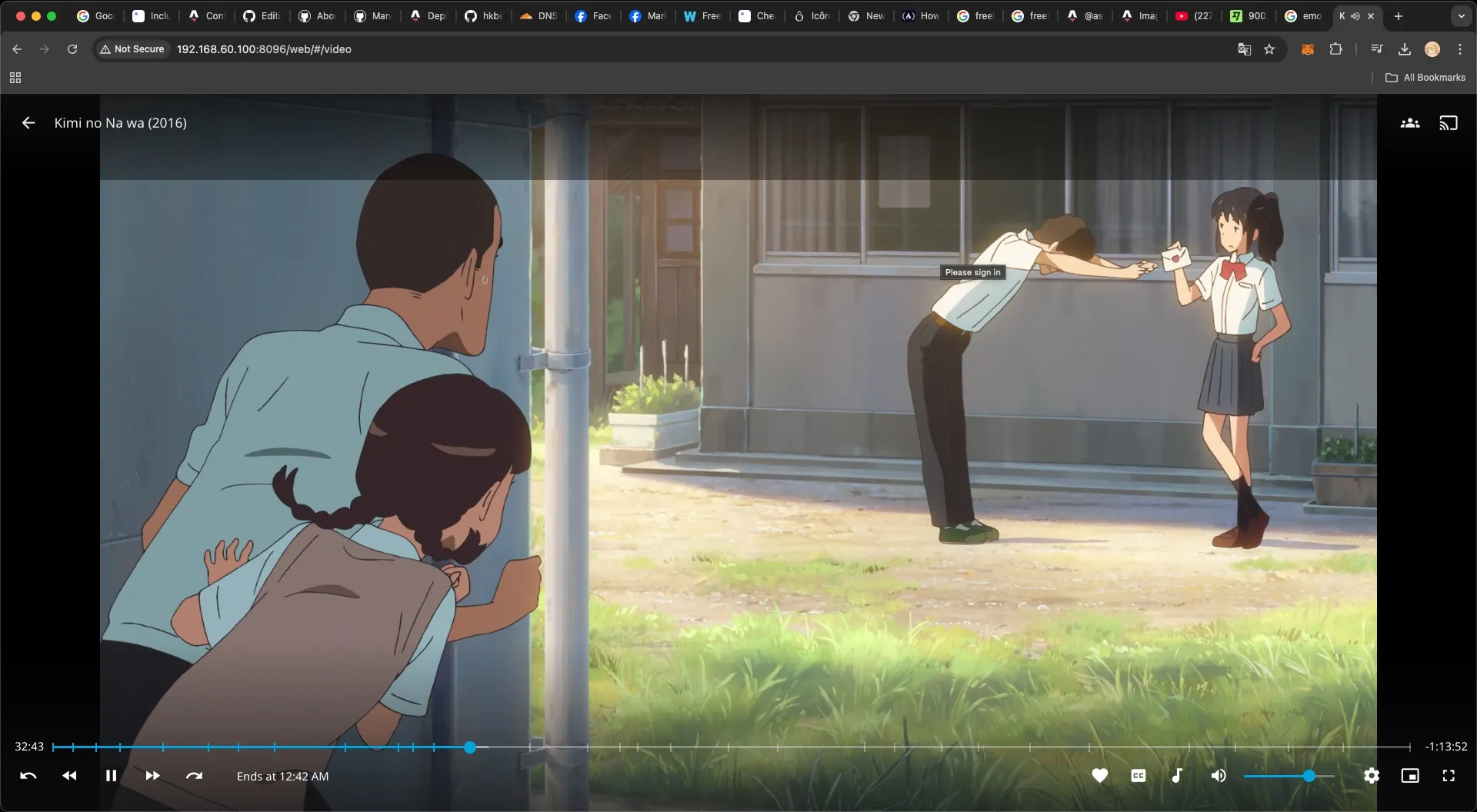
Task: Open the SyncPlay group icon
Action: pos(1410,123)
